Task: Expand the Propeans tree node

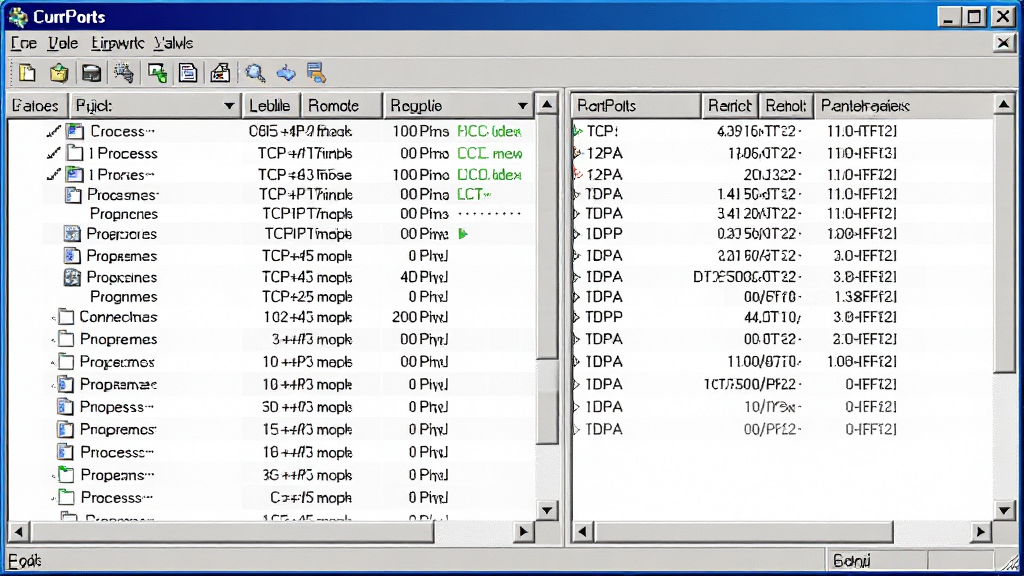Action: 54,475
